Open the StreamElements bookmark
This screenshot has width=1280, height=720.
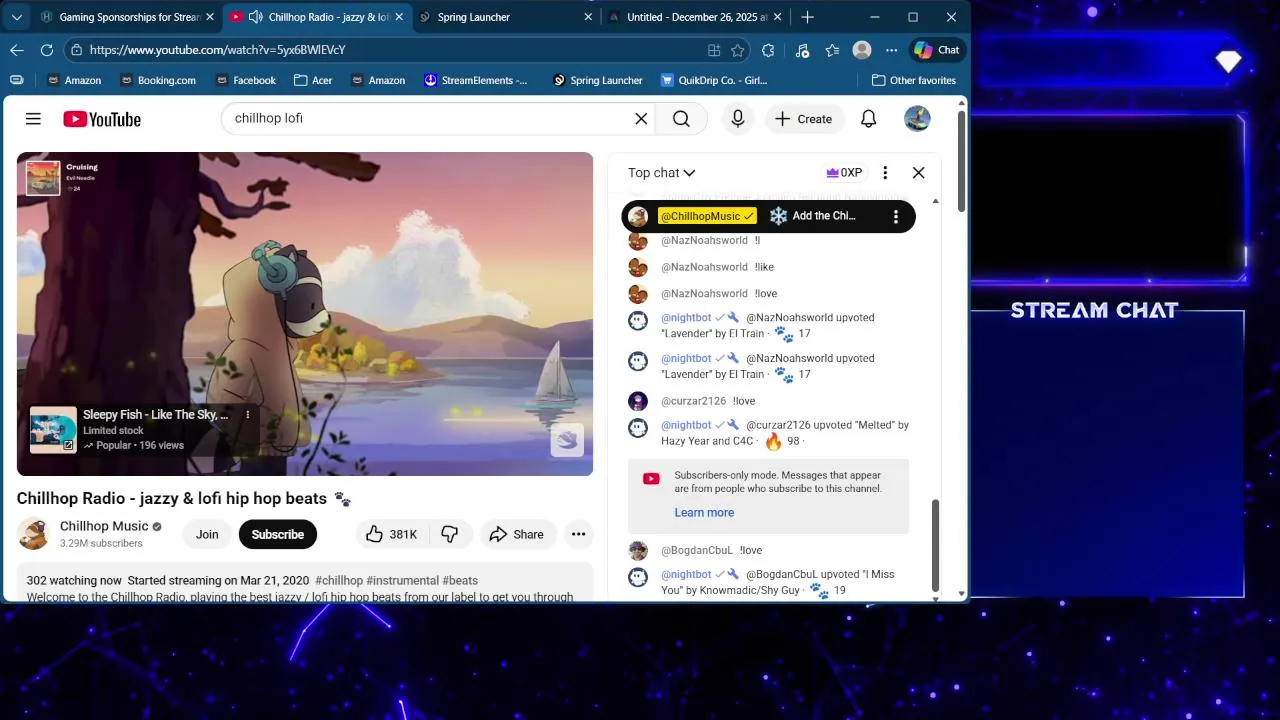click(477, 80)
